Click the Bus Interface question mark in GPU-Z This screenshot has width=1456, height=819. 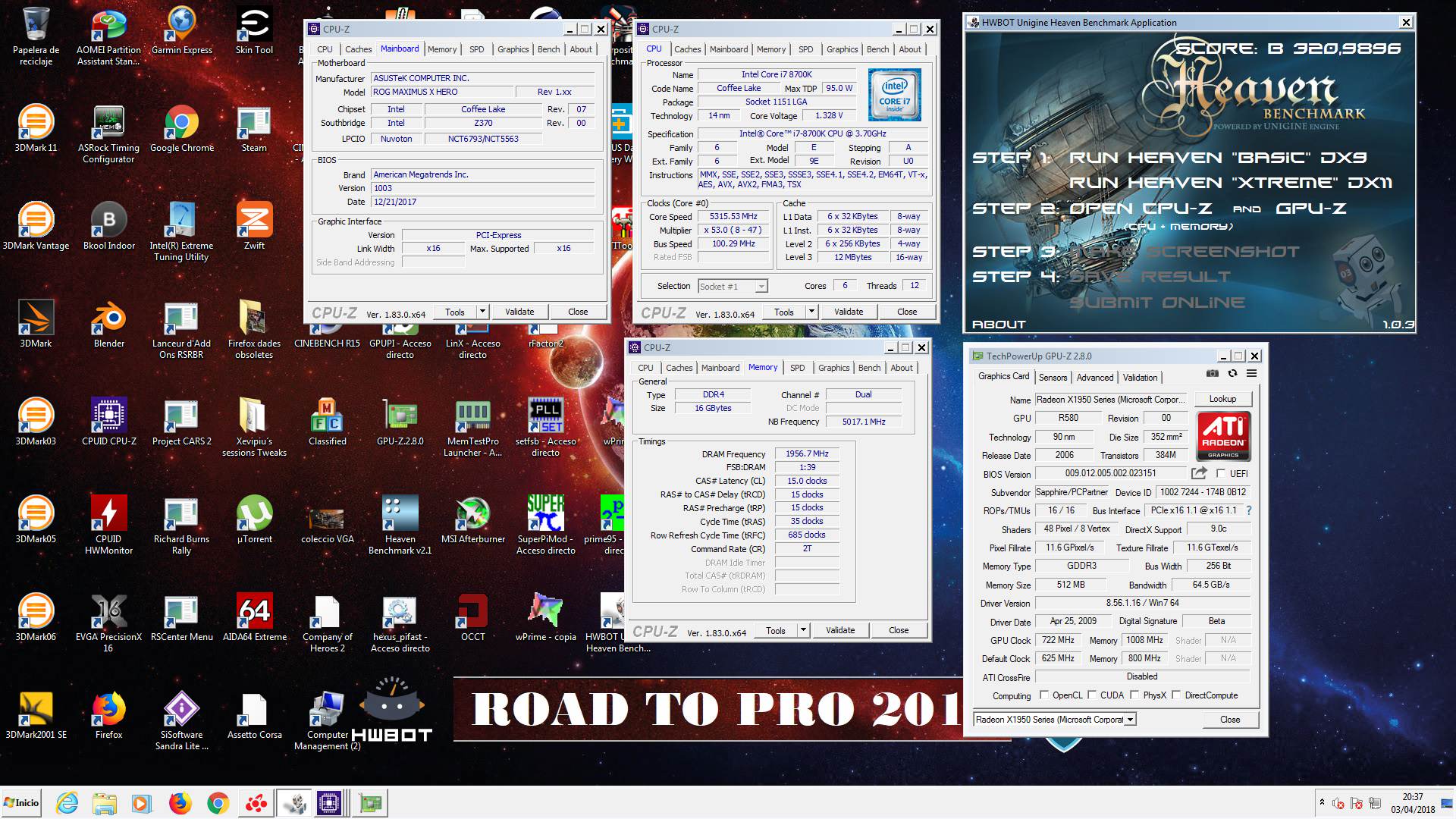coord(1248,510)
